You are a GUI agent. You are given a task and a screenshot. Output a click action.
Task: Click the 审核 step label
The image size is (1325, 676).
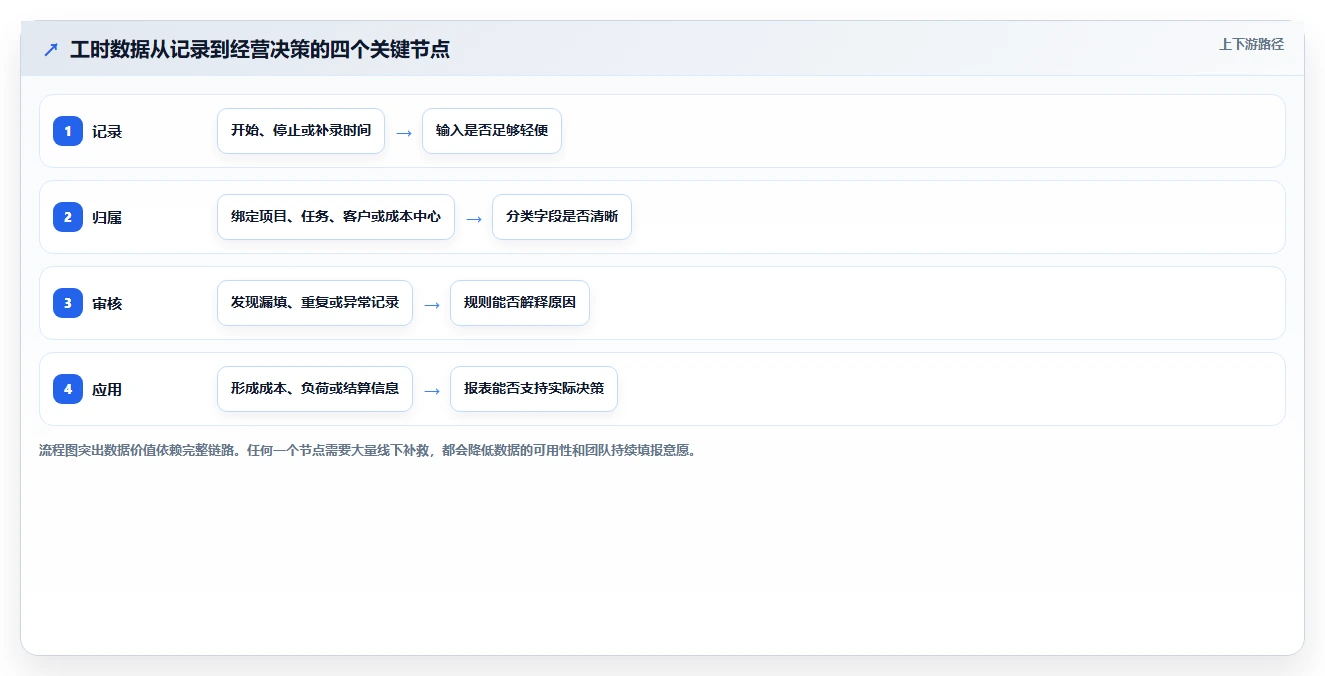[107, 303]
